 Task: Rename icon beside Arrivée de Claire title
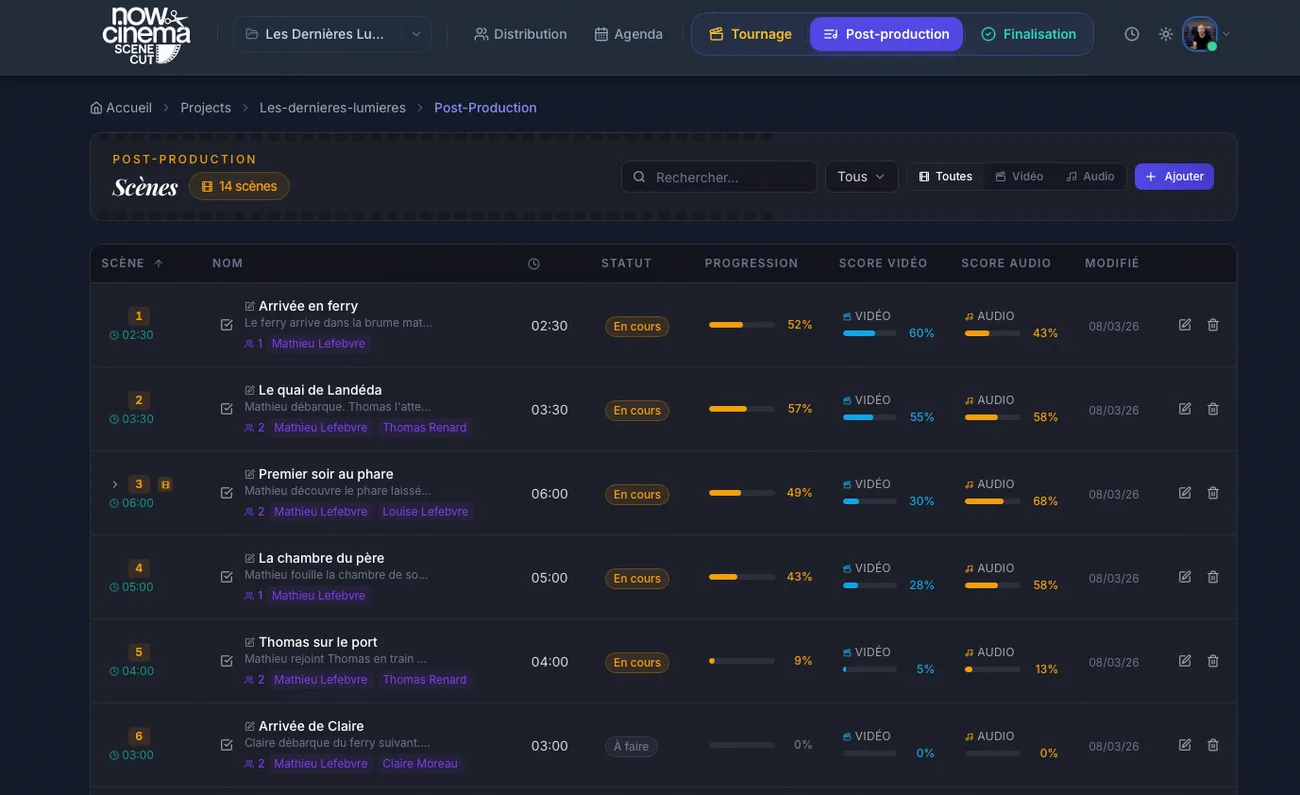pos(250,726)
